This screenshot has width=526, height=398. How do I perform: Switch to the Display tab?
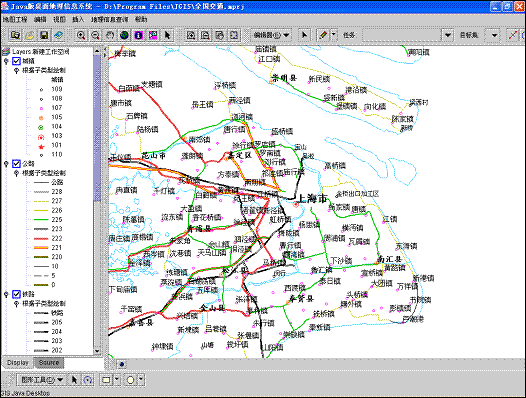coord(18,363)
